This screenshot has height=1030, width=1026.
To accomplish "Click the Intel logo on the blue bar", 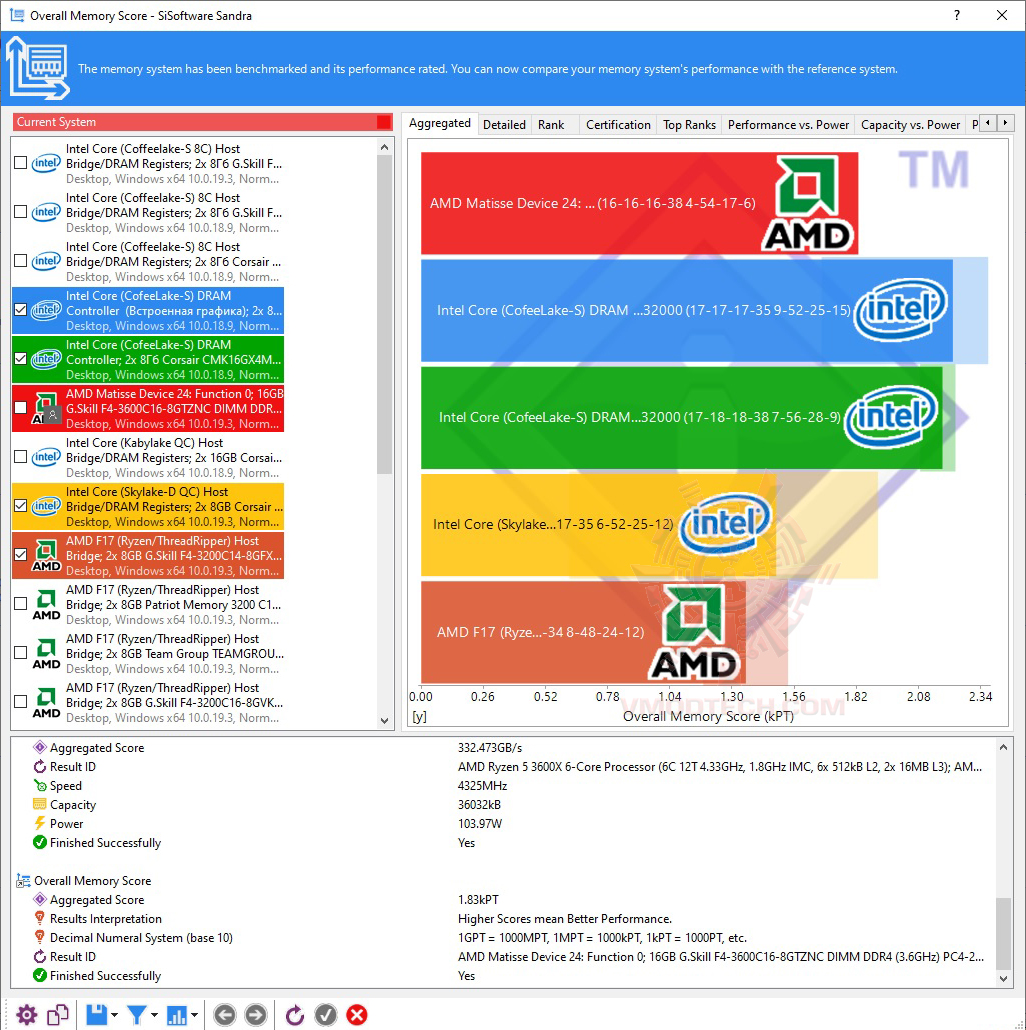I will [x=901, y=310].
